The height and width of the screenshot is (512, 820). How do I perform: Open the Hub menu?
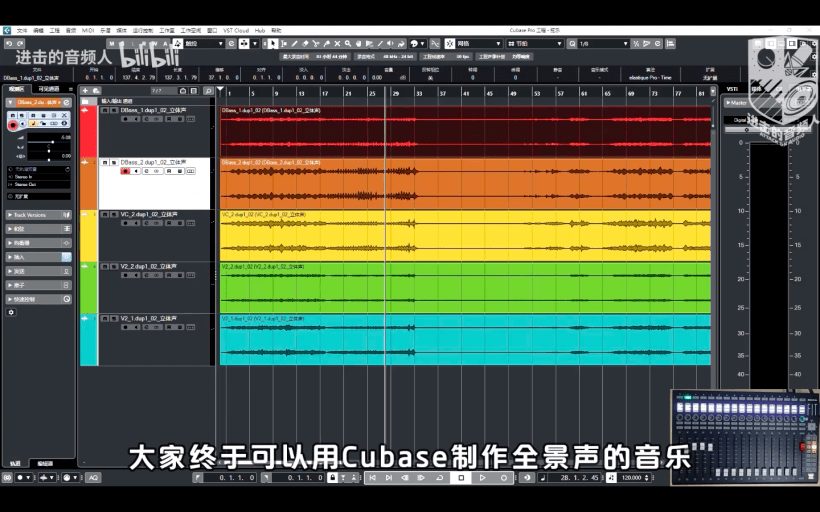tap(260, 30)
